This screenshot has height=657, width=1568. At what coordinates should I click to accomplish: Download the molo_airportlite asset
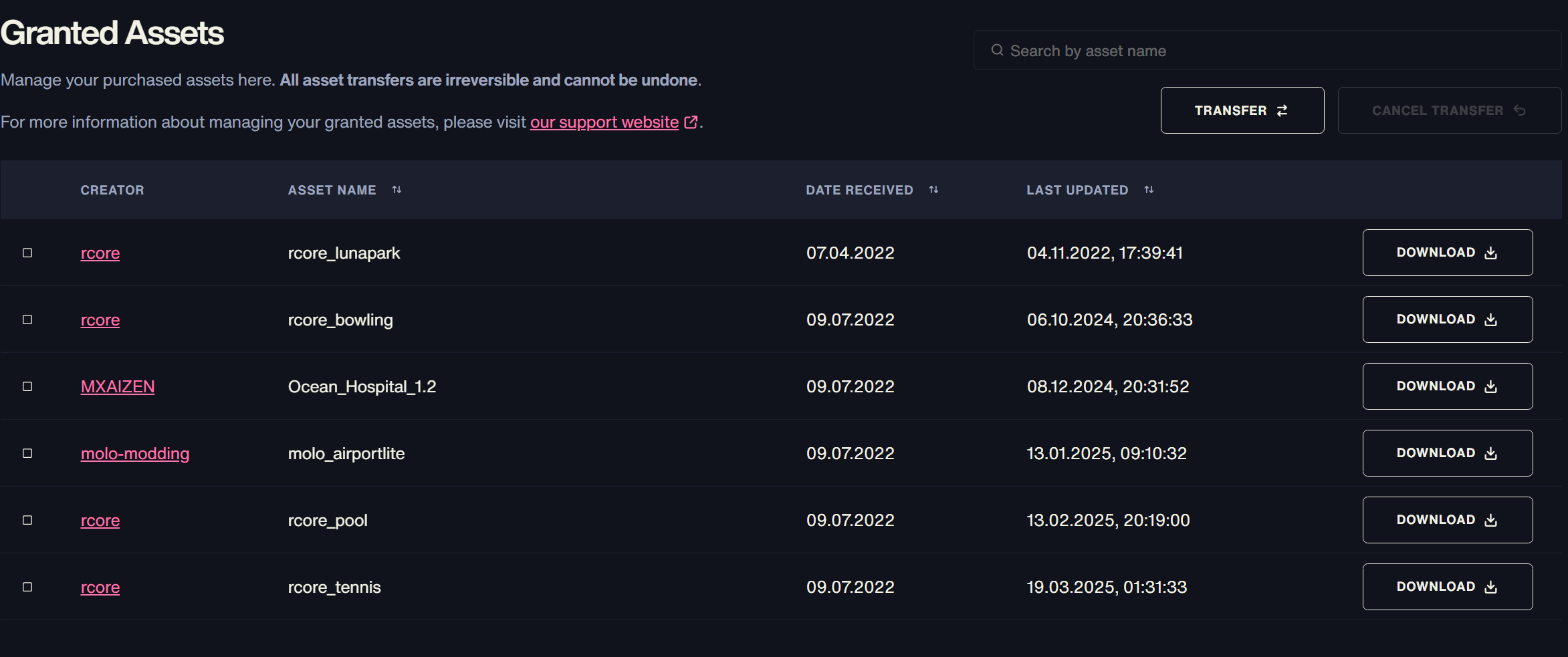click(1448, 453)
